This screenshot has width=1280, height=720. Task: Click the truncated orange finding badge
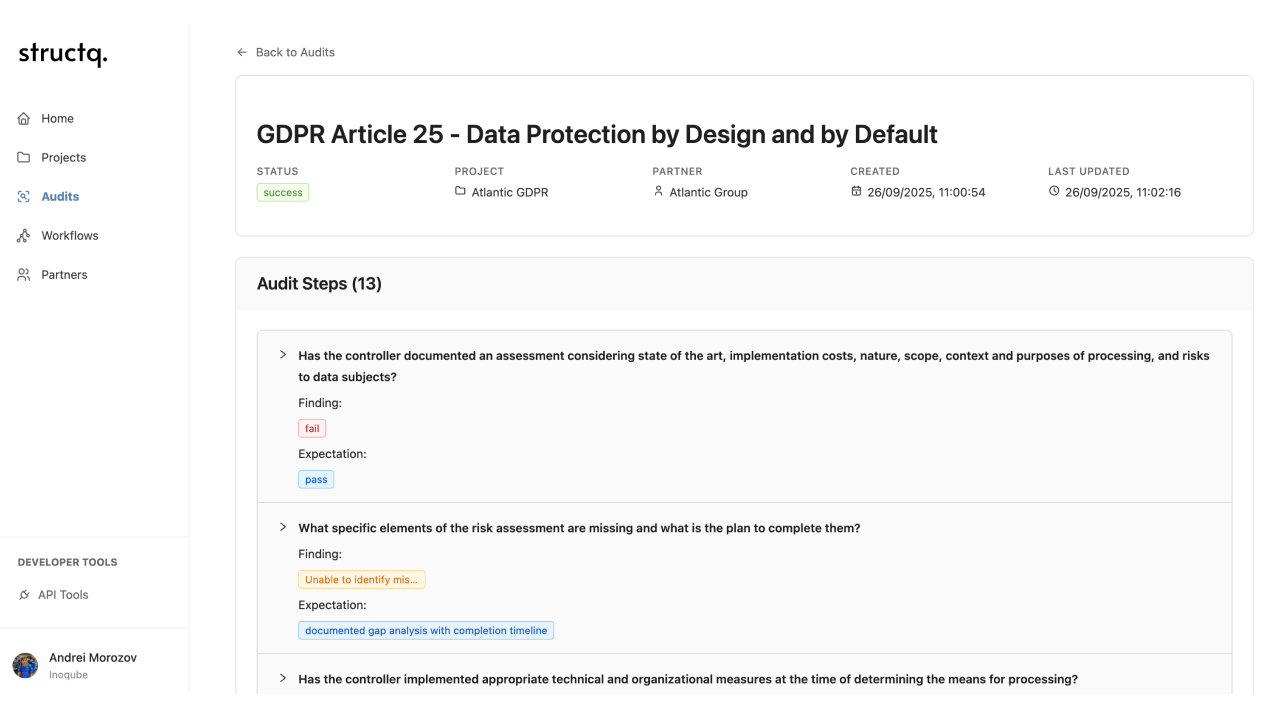[x=362, y=579]
